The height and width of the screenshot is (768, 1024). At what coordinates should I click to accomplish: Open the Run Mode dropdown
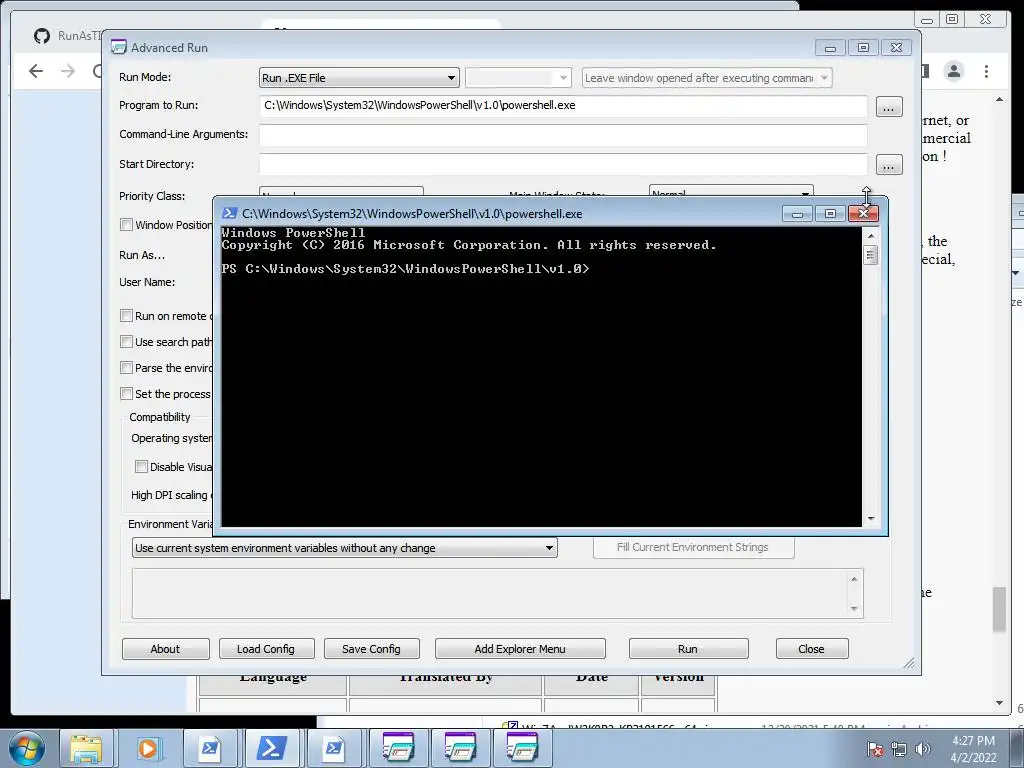click(x=359, y=78)
